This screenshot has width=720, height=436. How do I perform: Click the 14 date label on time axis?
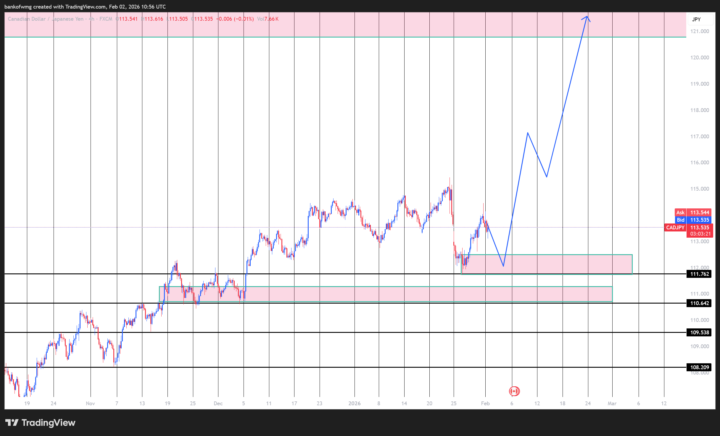[x=404, y=403]
